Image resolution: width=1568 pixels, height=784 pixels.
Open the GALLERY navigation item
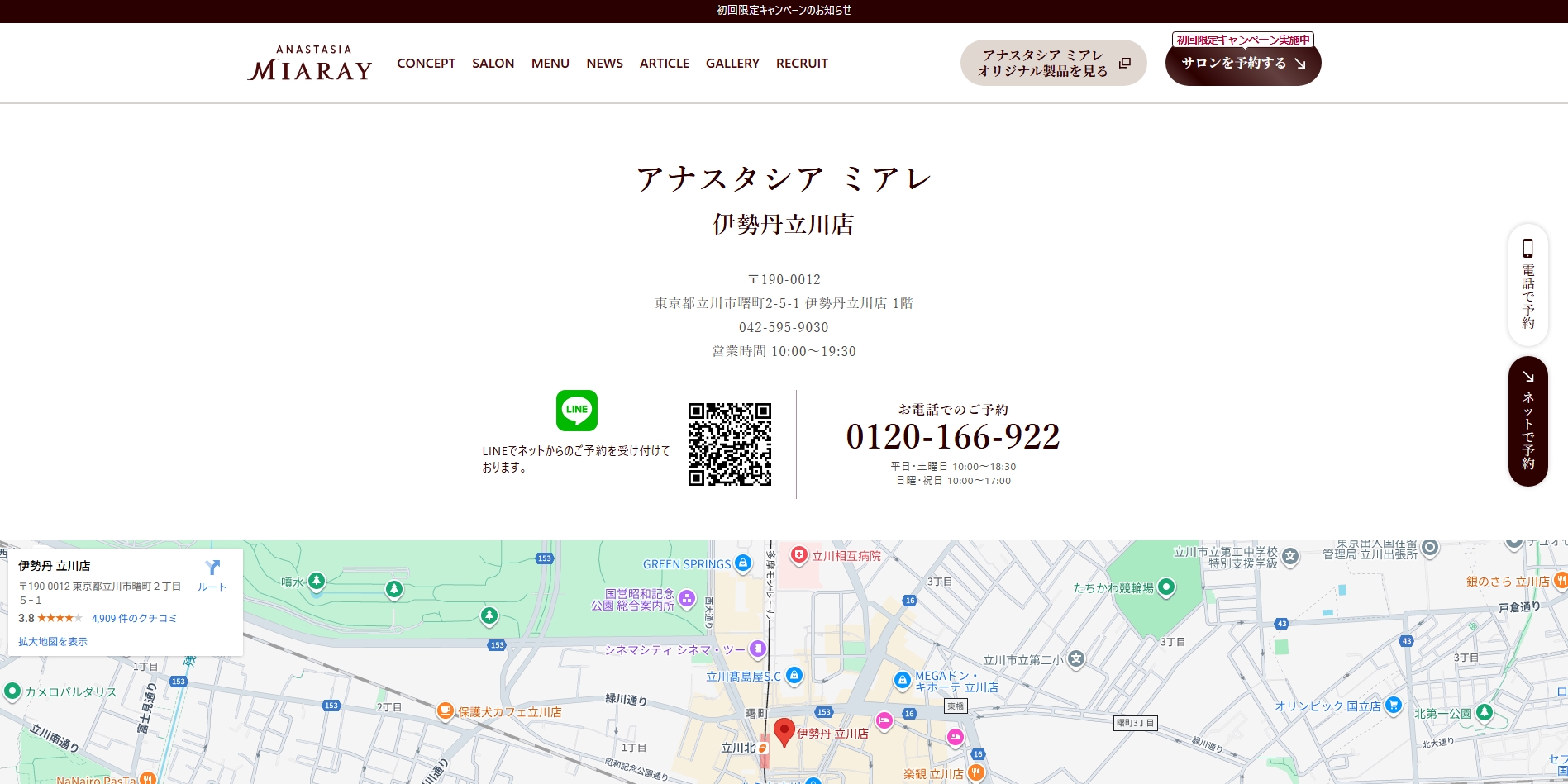(x=732, y=63)
